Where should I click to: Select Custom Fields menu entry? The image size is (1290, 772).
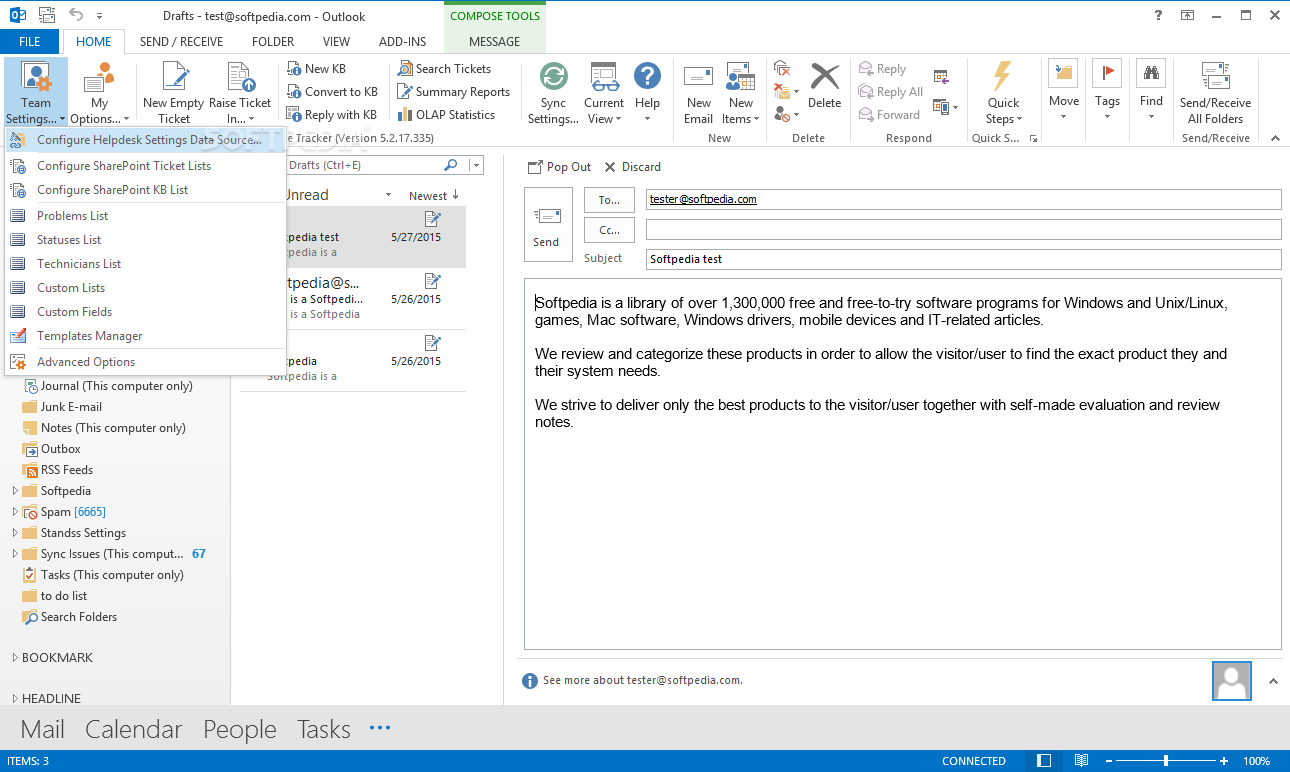click(146, 312)
